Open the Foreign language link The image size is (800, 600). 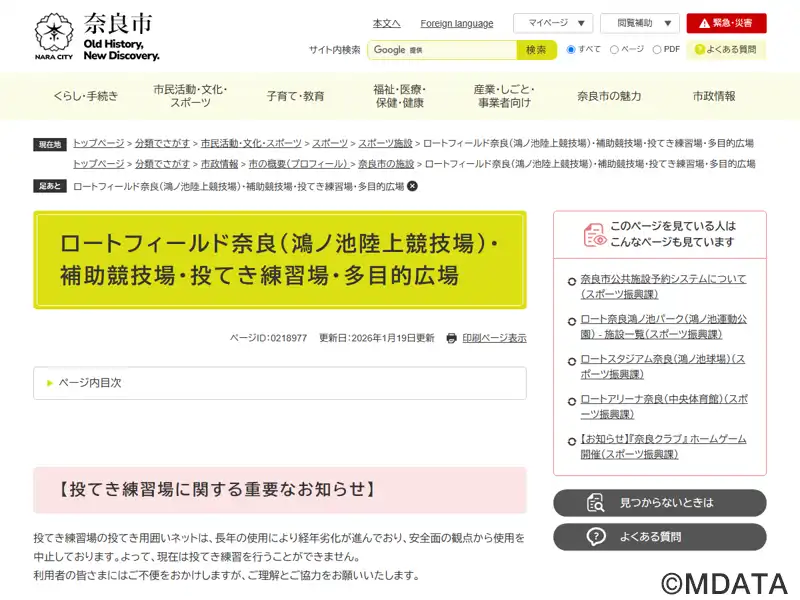tap(456, 23)
